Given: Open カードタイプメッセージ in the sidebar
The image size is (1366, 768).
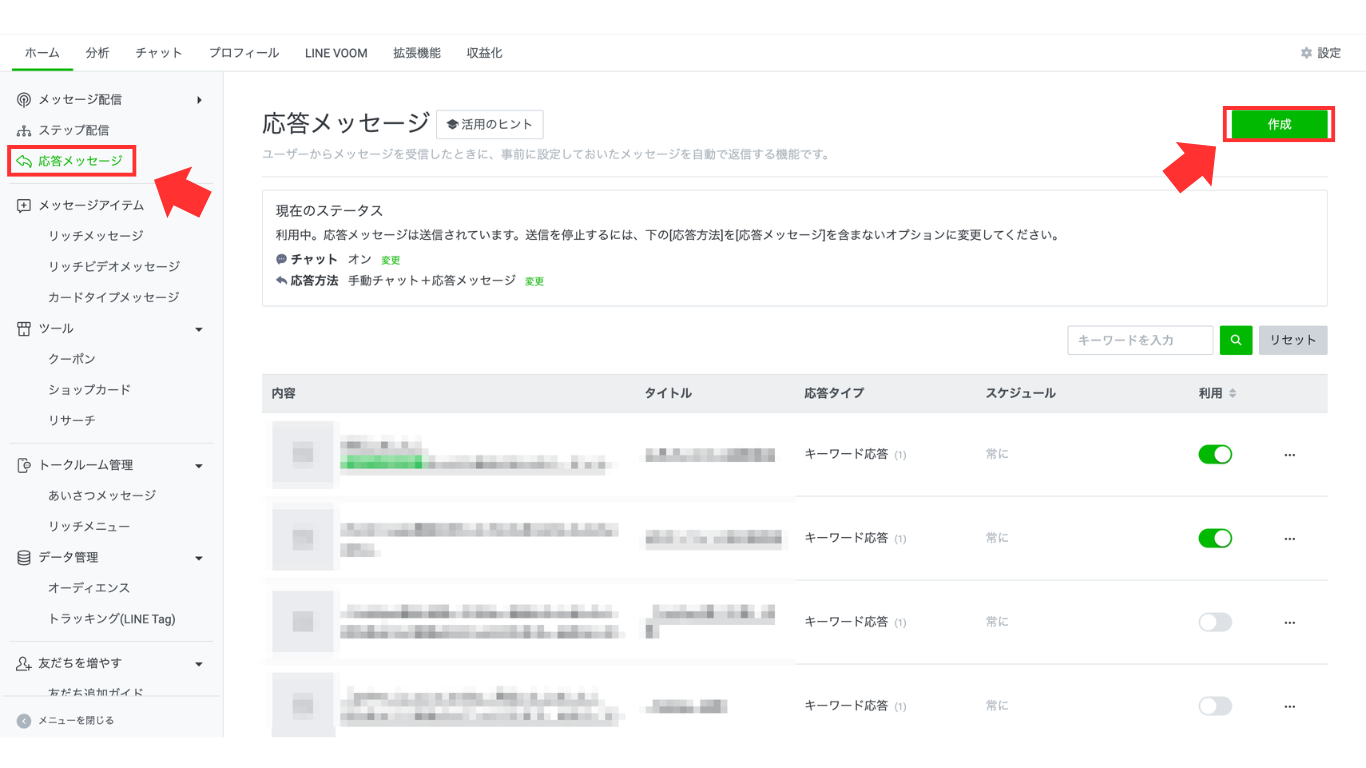Looking at the screenshot, I should (114, 298).
